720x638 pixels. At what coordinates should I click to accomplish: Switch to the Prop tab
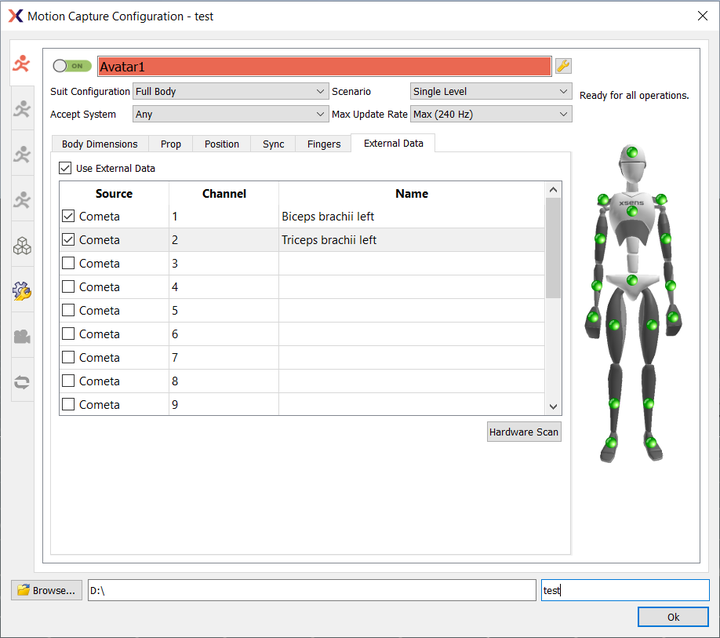pos(171,144)
